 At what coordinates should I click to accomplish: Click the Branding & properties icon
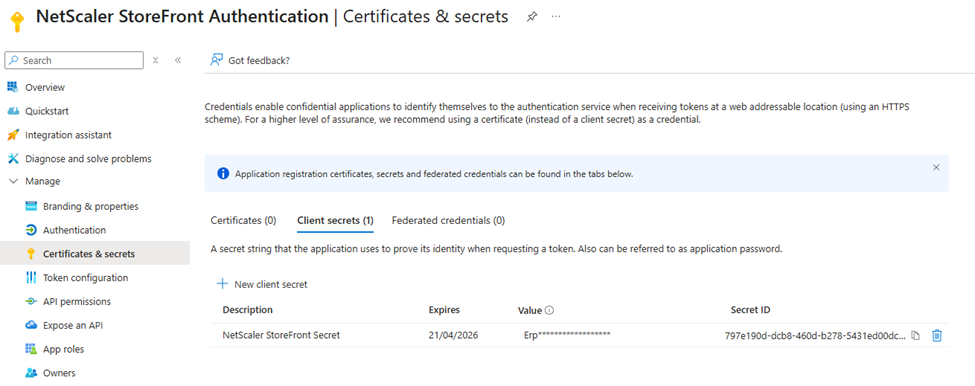click(x=31, y=206)
